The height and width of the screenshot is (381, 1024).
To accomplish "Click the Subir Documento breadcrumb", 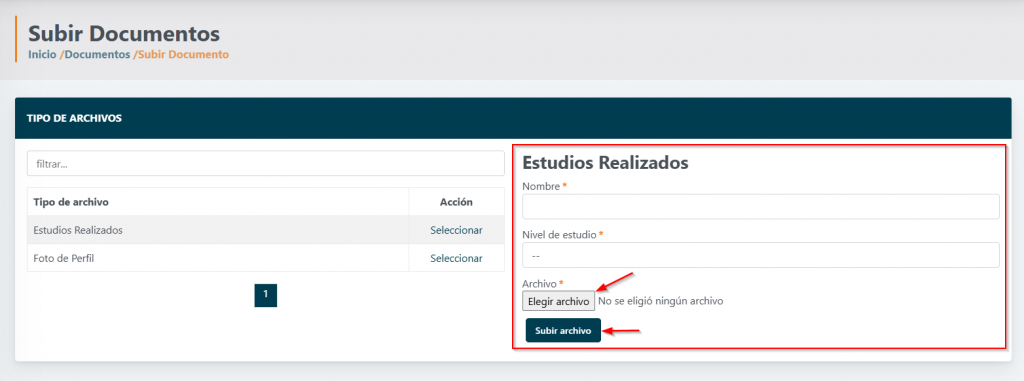I will 184,55.
